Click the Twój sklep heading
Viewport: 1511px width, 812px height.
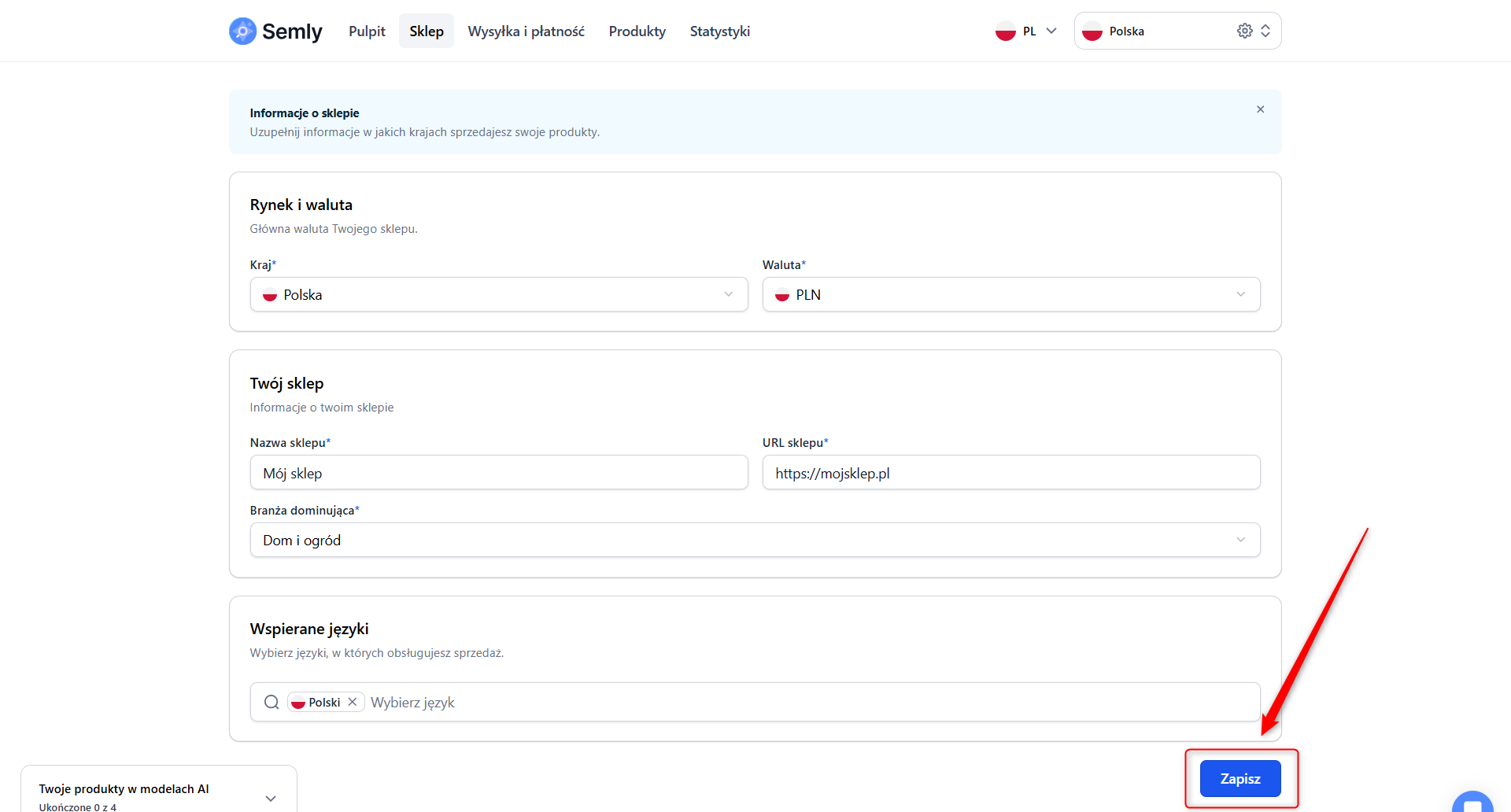[x=287, y=383]
